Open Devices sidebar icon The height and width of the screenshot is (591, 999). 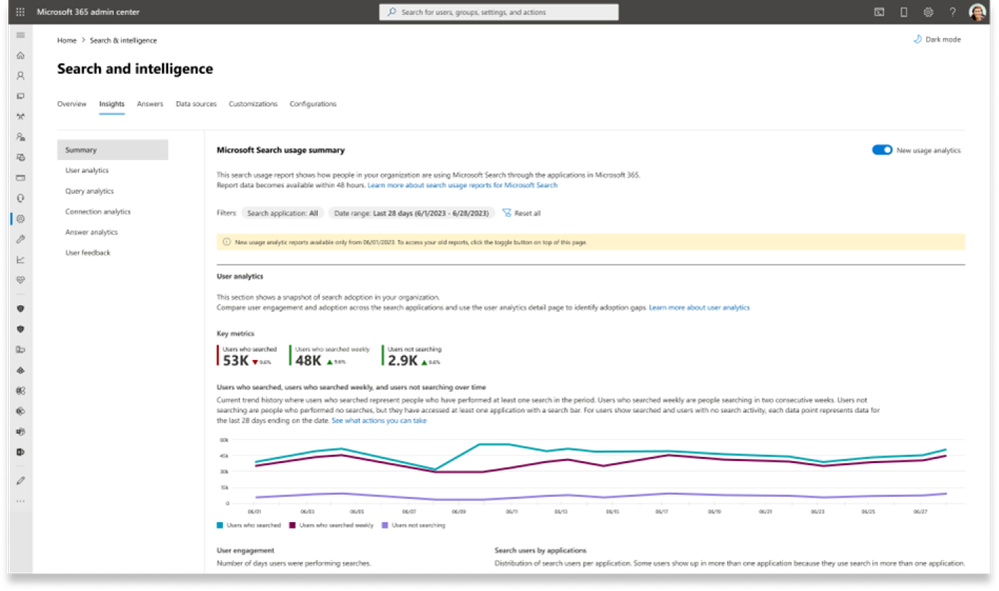click(20, 96)
